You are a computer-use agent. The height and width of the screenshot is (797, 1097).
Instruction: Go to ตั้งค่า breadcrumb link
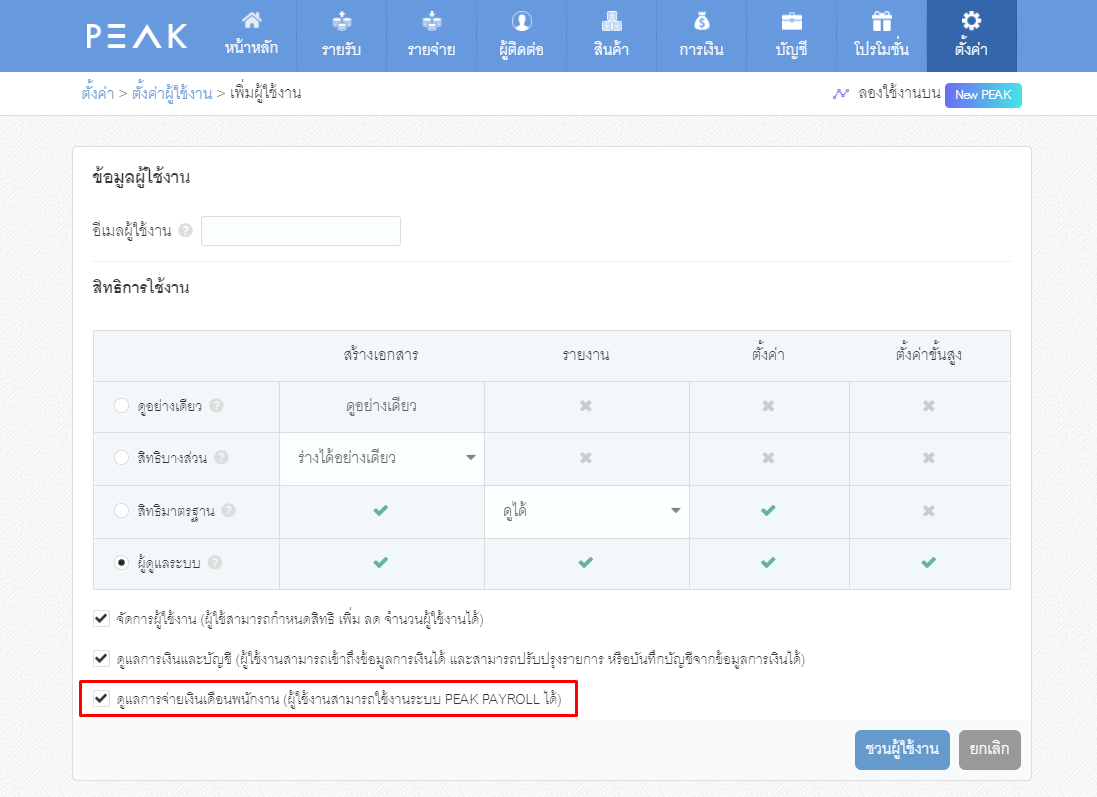point(97,93)
